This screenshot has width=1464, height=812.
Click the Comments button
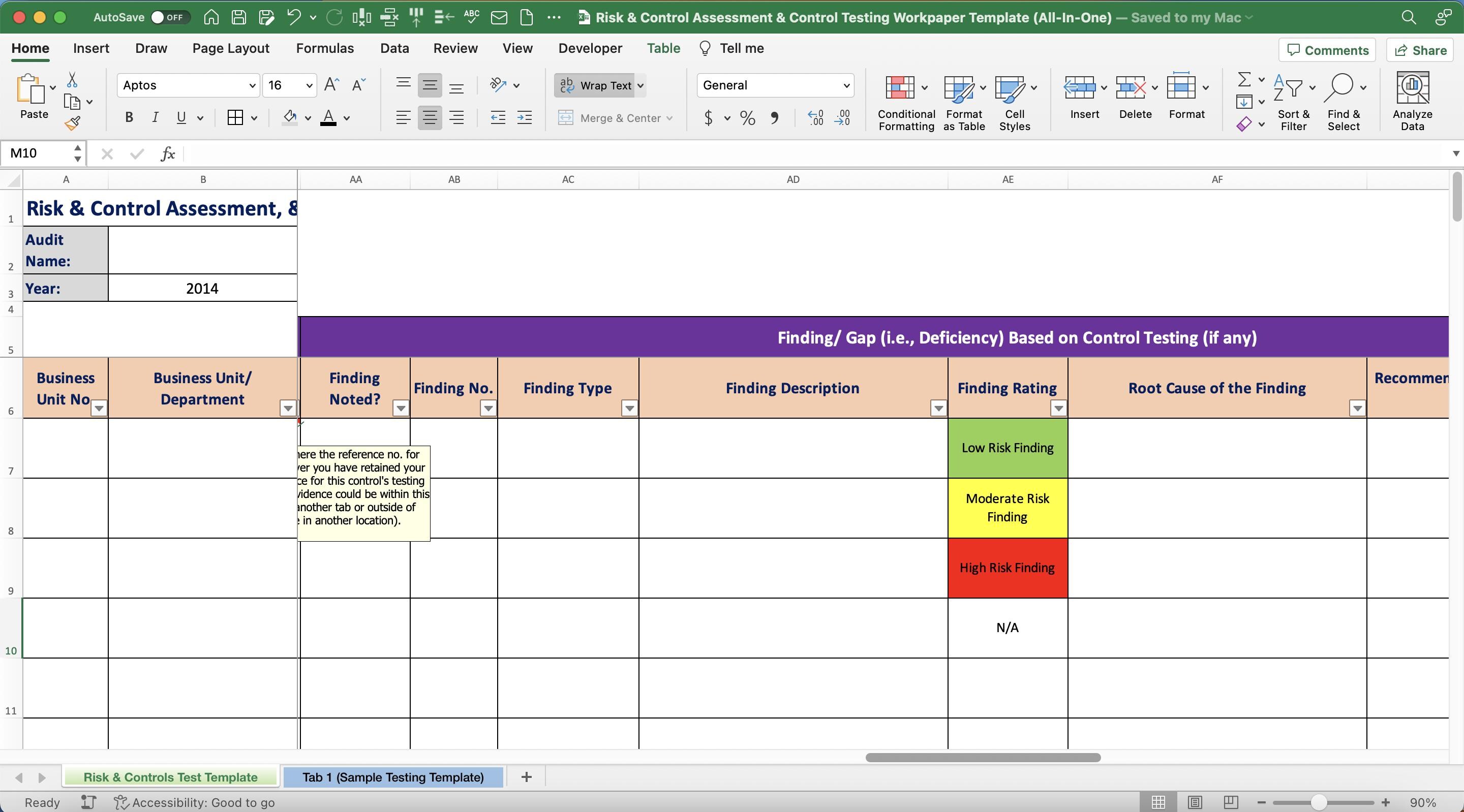click(1326, 50)
